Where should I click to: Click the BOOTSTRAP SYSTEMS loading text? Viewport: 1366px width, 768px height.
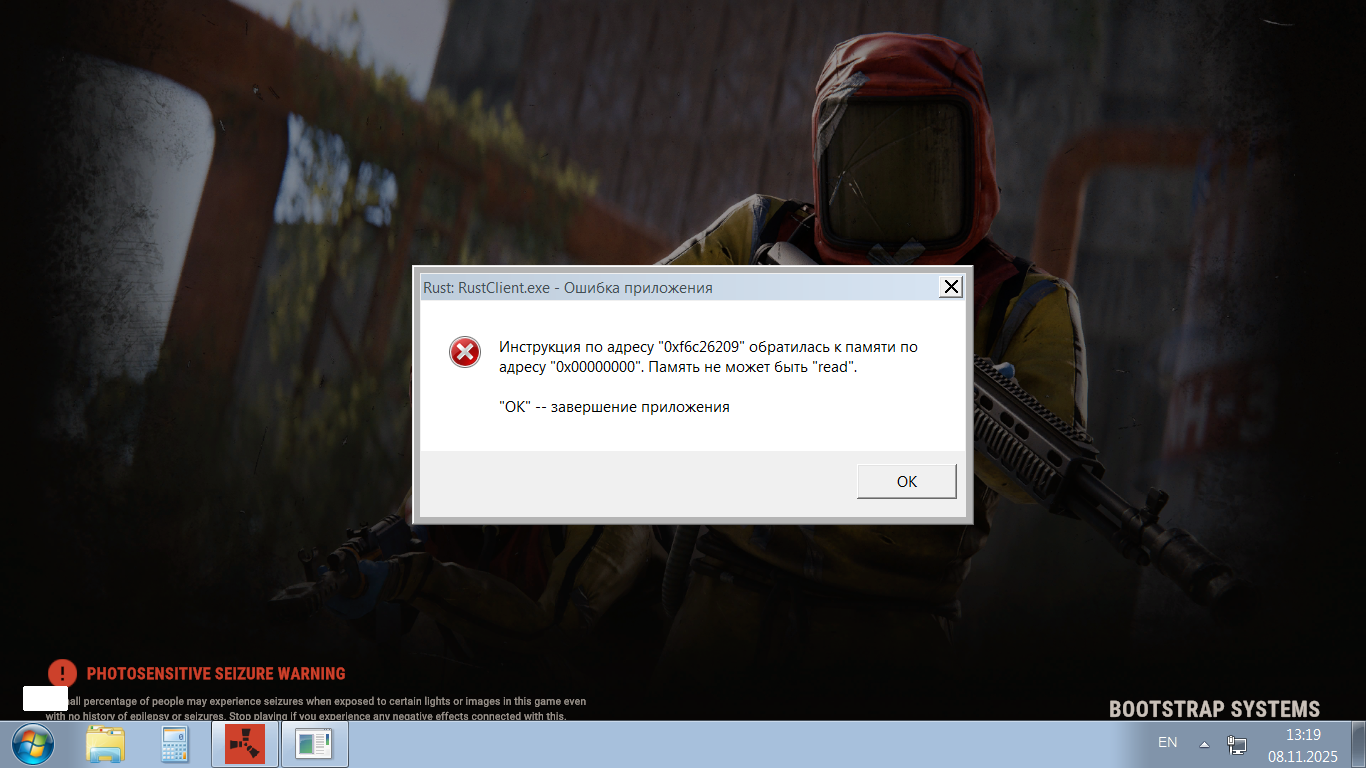pos(1214,709)
